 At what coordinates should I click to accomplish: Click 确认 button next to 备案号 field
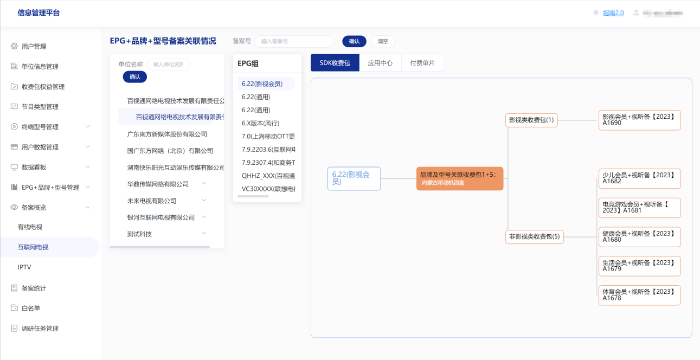click(x=354, y=41)
